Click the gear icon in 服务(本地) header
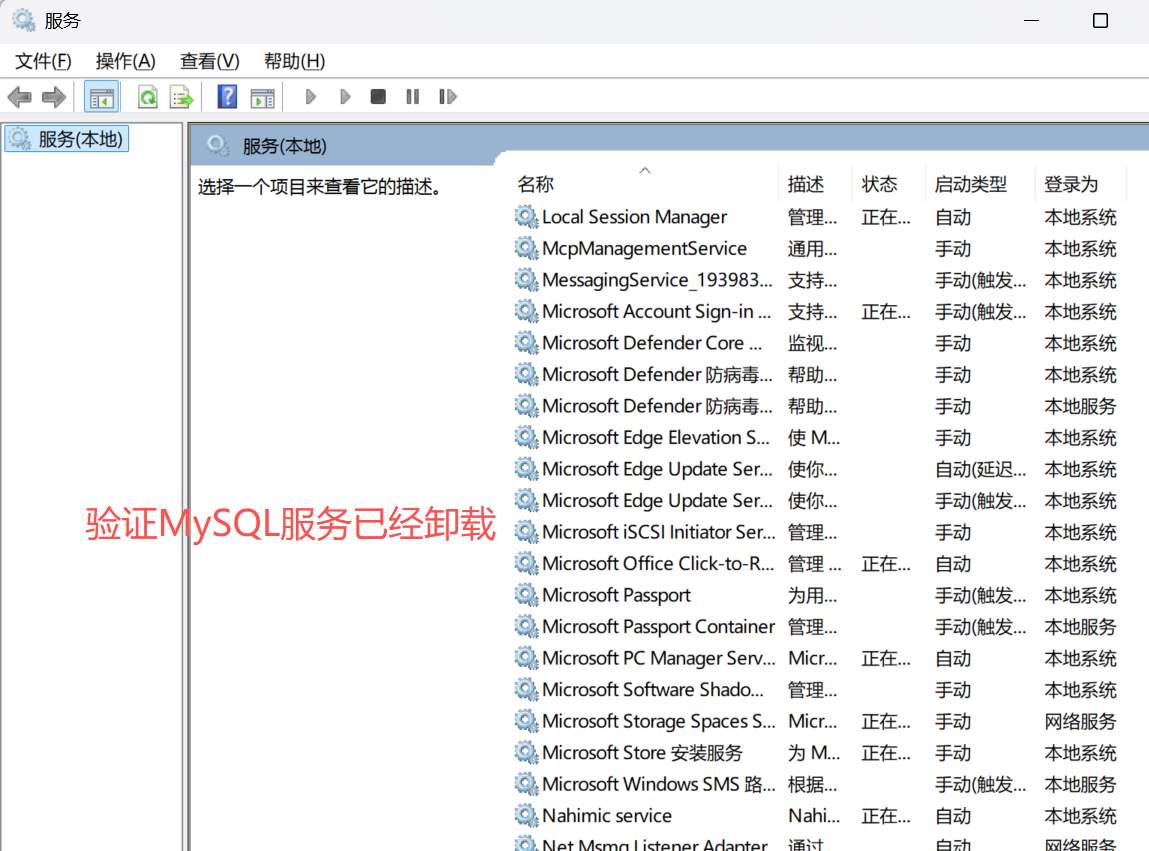Screen dimensions: 1149x851 coord(218,145)
